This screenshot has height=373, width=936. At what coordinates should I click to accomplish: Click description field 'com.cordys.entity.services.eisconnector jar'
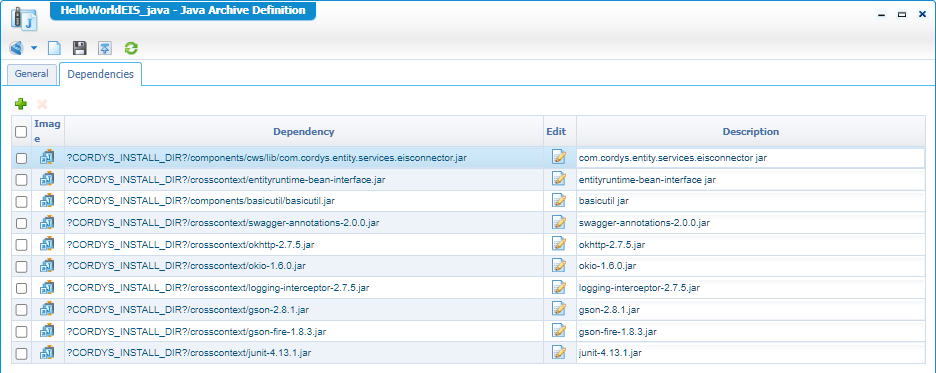tap(750, 158)
